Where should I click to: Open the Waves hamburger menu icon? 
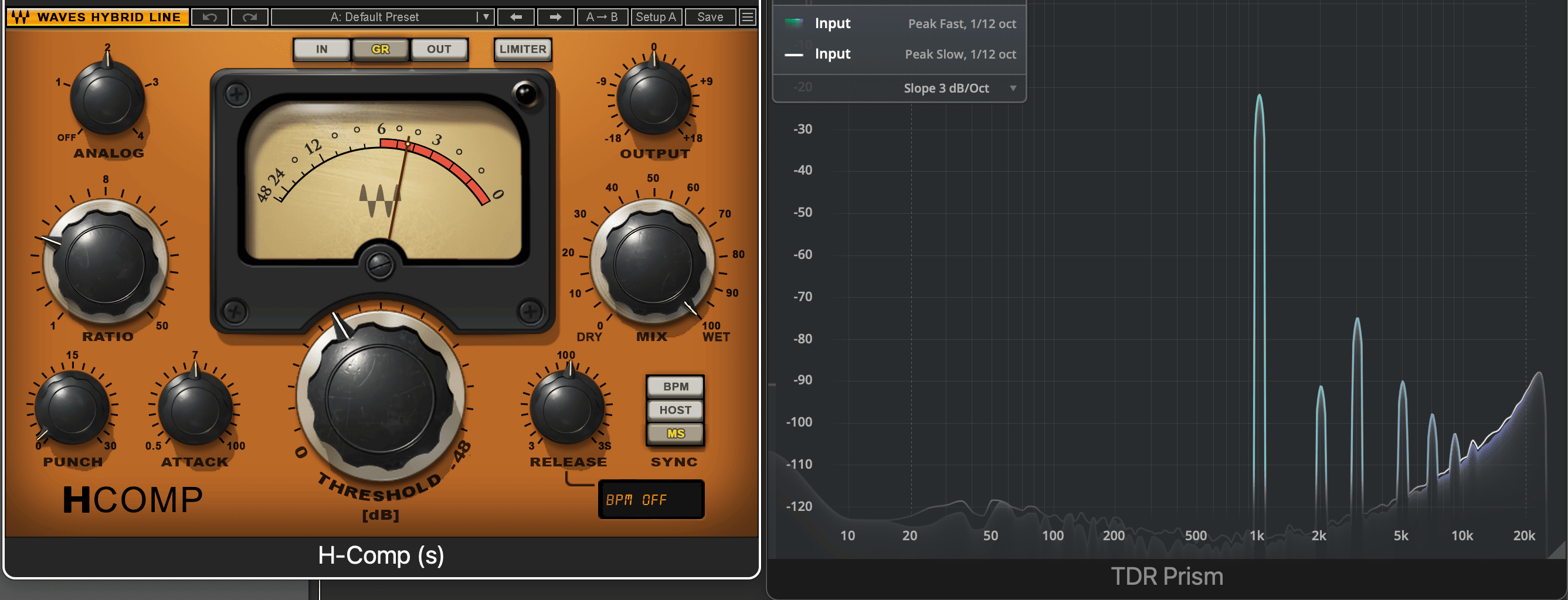747,17
